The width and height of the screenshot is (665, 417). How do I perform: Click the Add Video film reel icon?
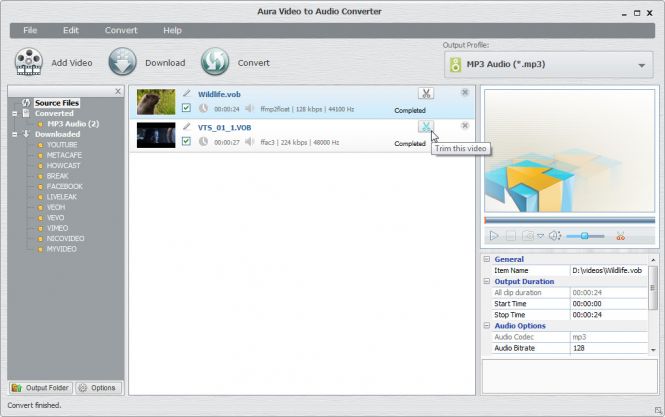click(29, 62)
